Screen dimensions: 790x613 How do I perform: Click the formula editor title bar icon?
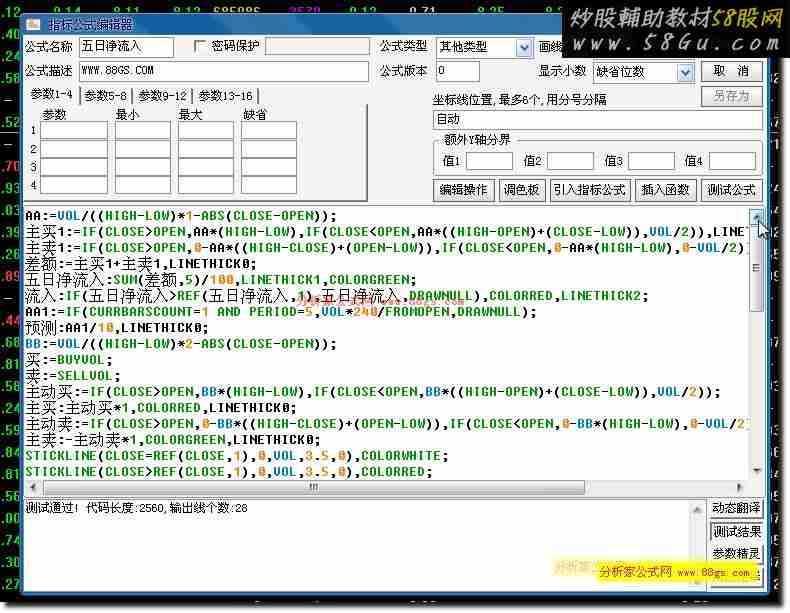[33, 24]
